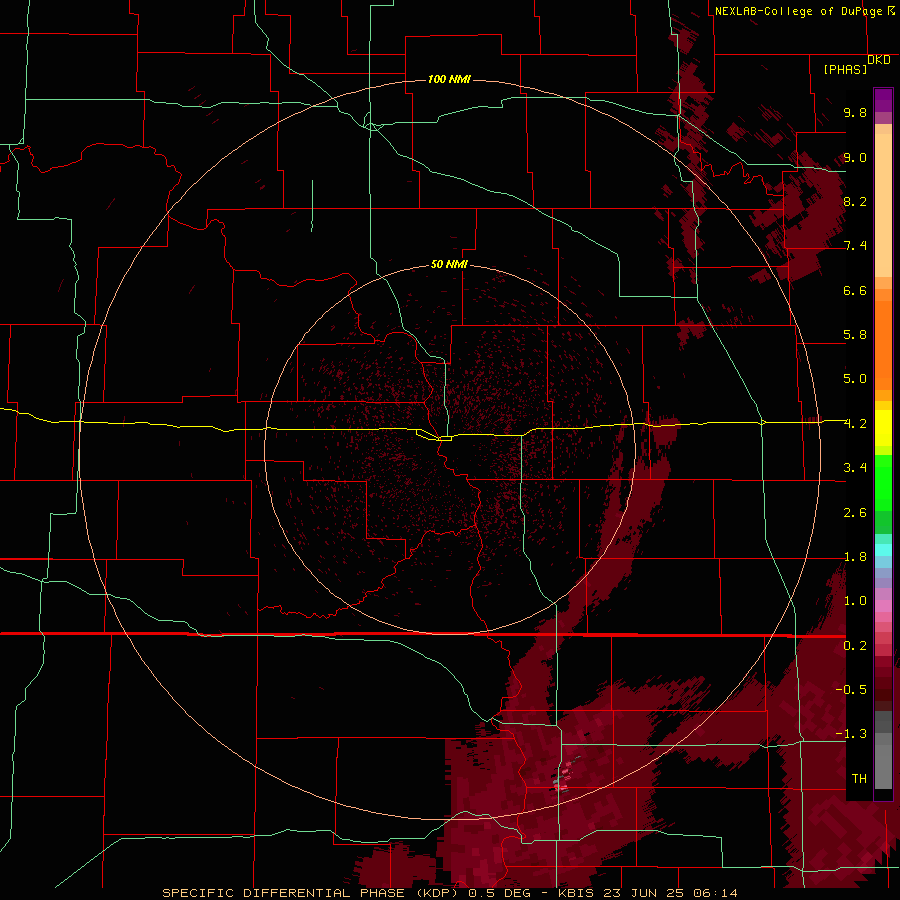Click the TH threshold label on the scale
Viewport: 900px width, 900px height.
coord(859,779)
